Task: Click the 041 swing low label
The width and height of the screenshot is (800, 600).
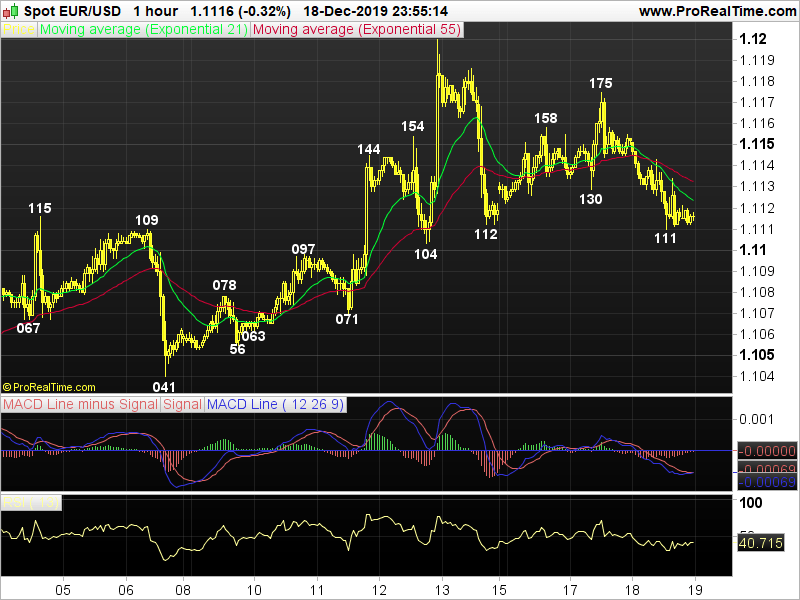Action: (164, 387)
